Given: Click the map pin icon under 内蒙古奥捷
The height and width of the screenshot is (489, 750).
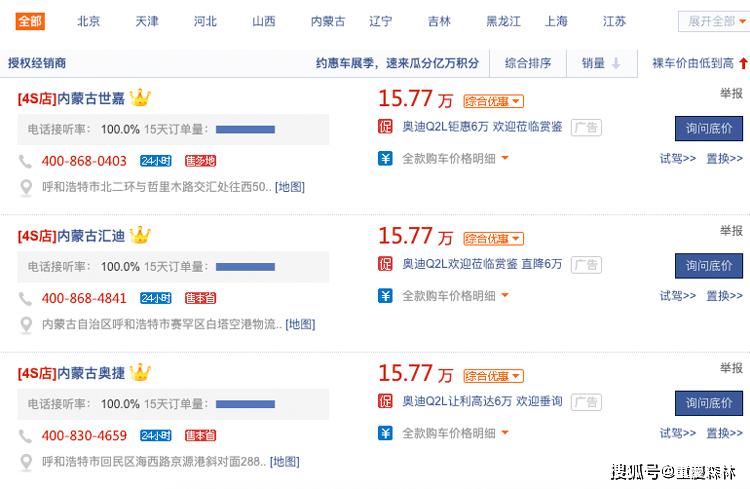Looking at the screenshot, I should click(x=26, y=462).
